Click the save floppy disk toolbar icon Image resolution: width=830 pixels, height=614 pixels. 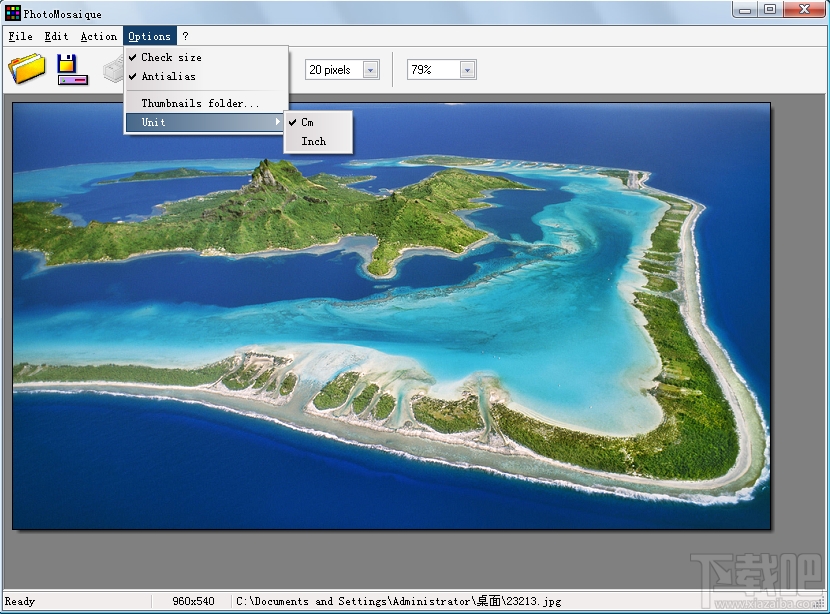pyautogui.click(x=73, y=69)
